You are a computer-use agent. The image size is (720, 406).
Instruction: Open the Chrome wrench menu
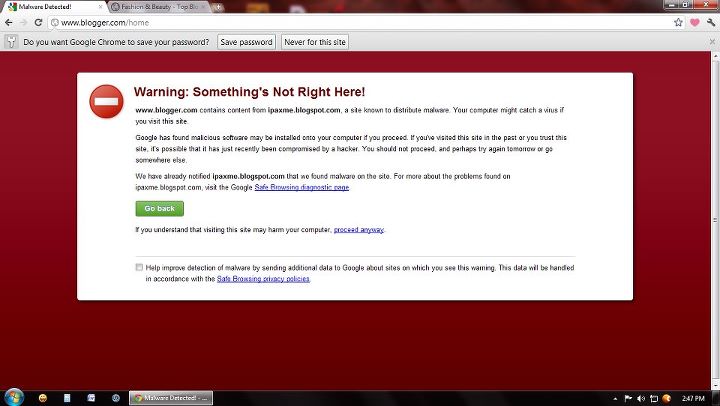(x=711, y=23)
